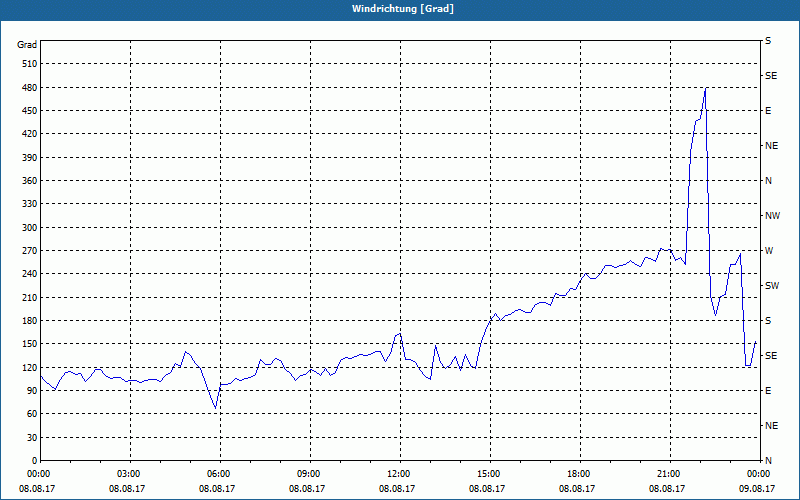Click the 00:00 label above 09.08.17
Image resolution: width=800 pixels, height=500 pixels.
[759, 474]
